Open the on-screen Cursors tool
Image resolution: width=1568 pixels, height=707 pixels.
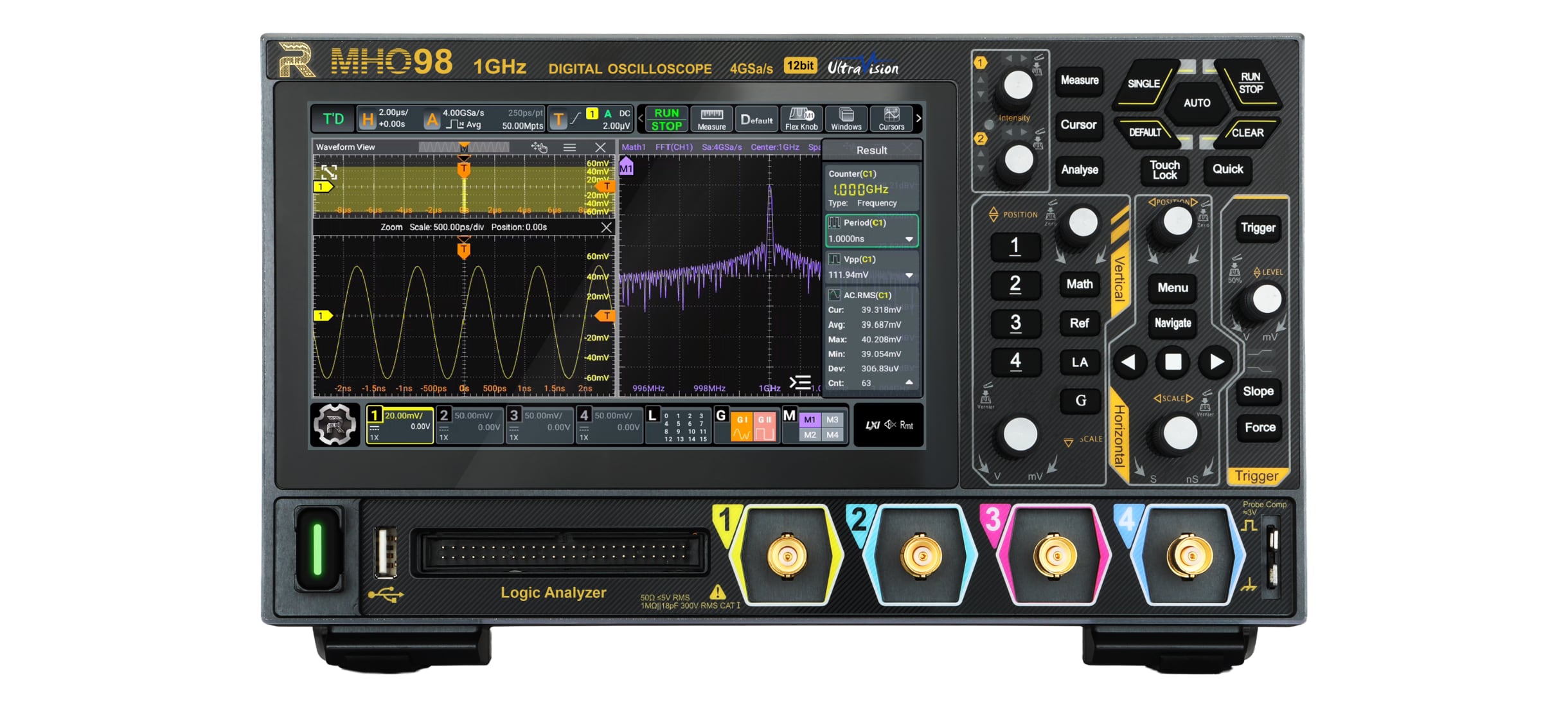pyautogui.click(x=891, y=120)
